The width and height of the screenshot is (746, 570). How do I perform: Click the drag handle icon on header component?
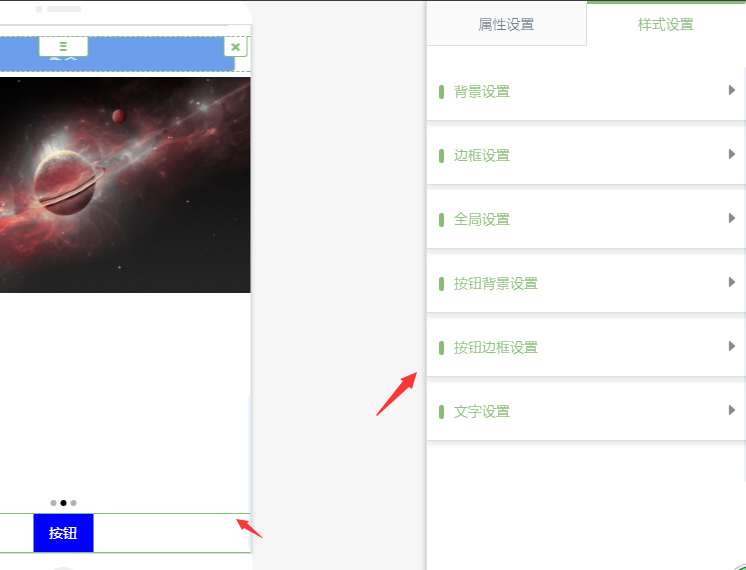coord(63,47)
